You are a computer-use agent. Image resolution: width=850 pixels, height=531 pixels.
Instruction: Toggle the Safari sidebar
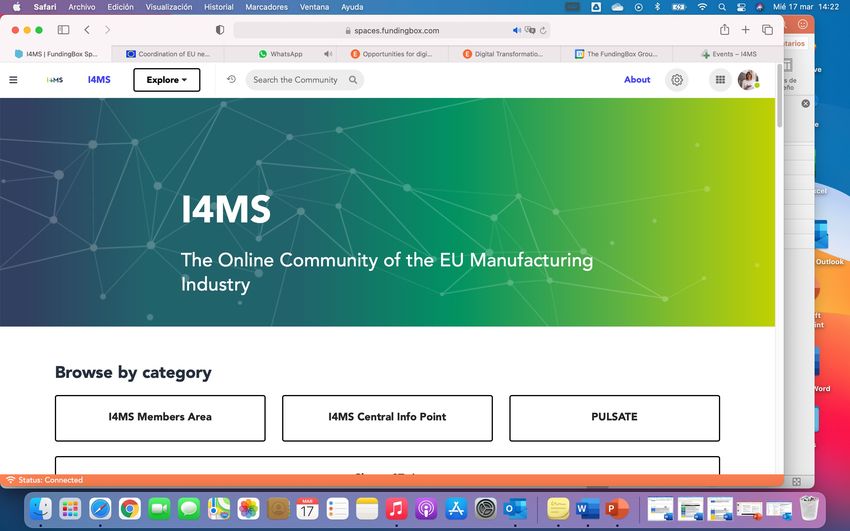(x=63, y=30)
